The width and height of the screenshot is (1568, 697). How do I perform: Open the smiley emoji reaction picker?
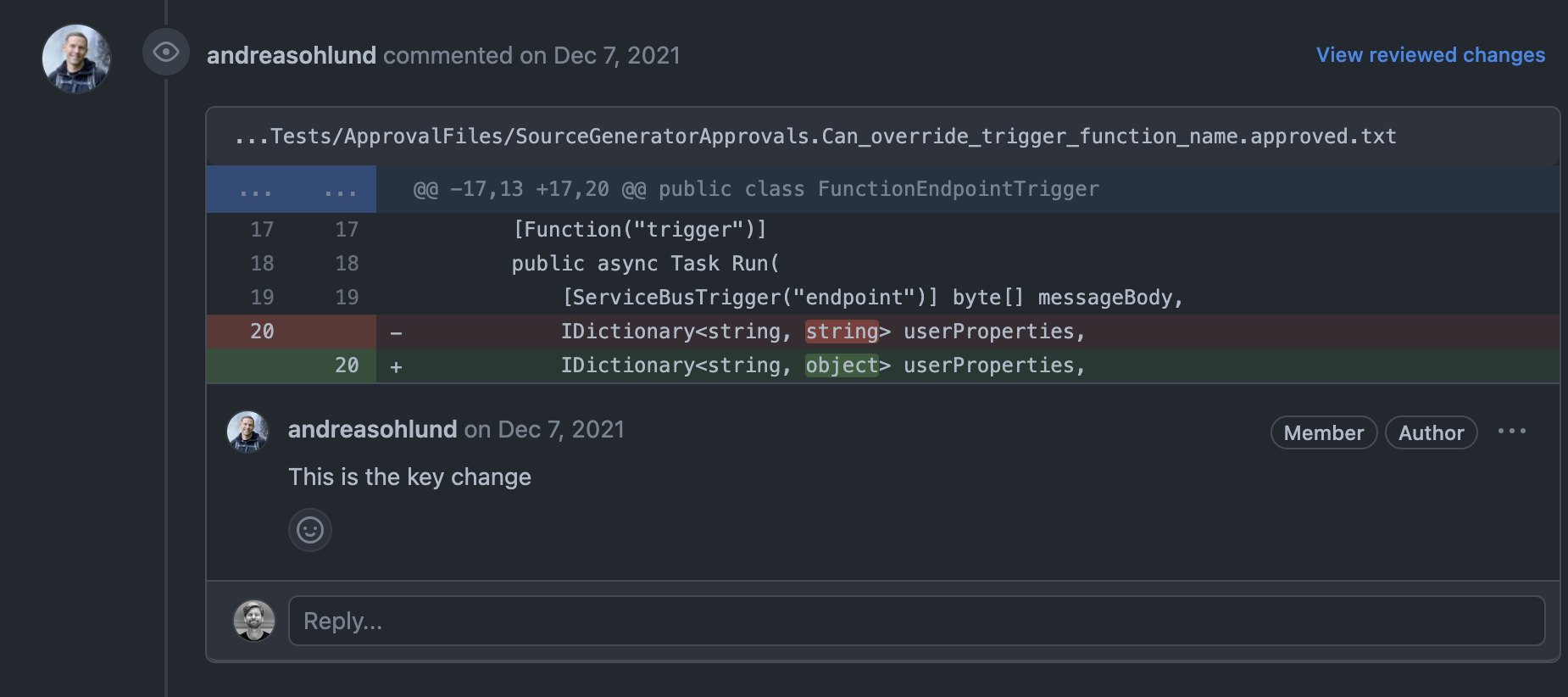click(x=310, y=530)
